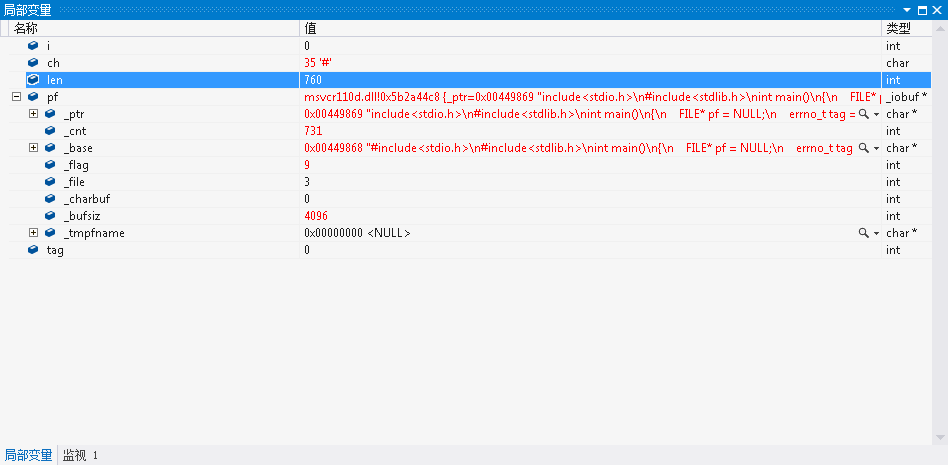Open text visualizer magnifier for _ptr
The width and height of the screenshot is (952, 468).
click(x=863, y=114)
